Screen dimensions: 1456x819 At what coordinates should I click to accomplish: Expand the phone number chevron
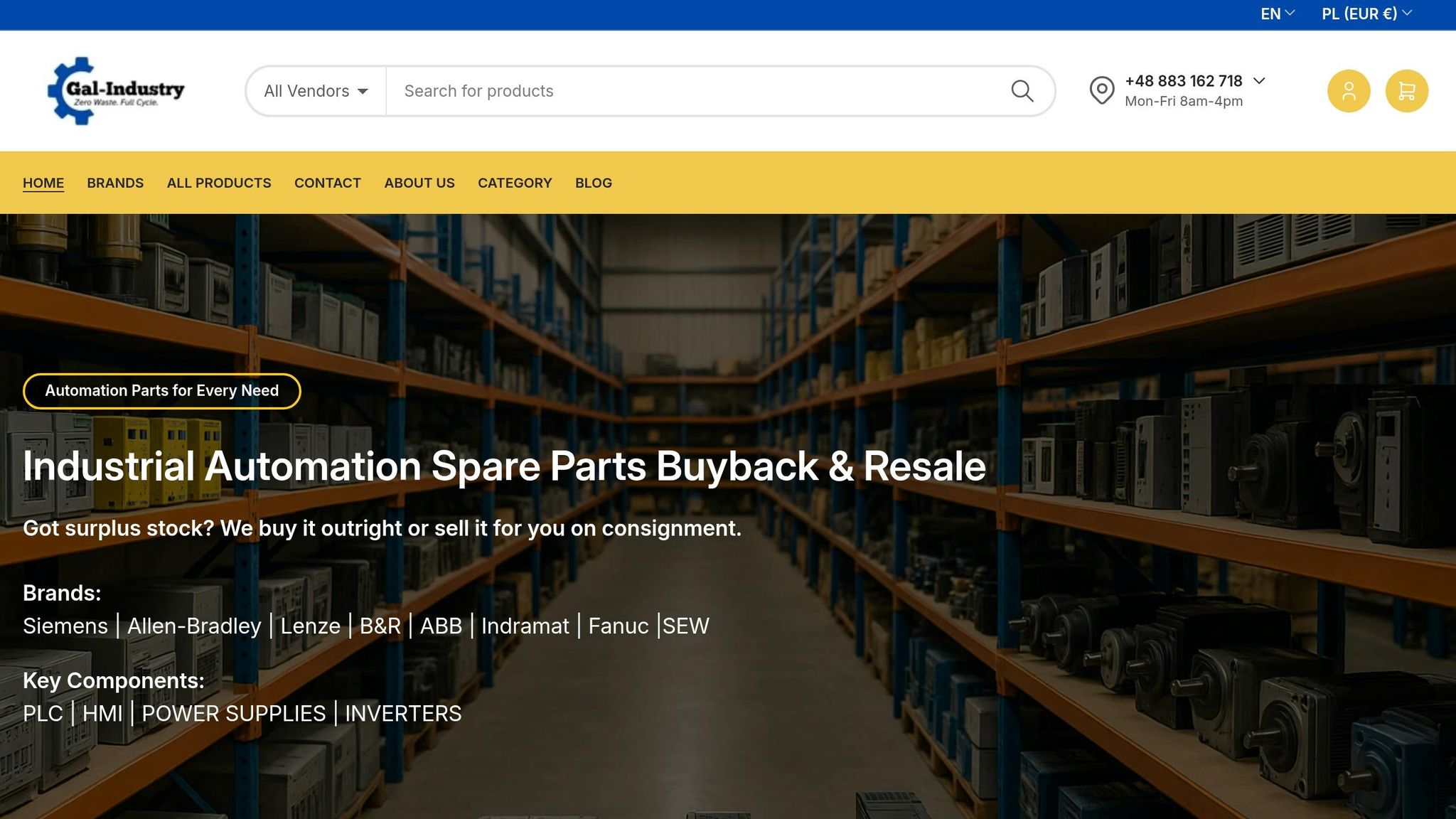(x=1259, y=81)
